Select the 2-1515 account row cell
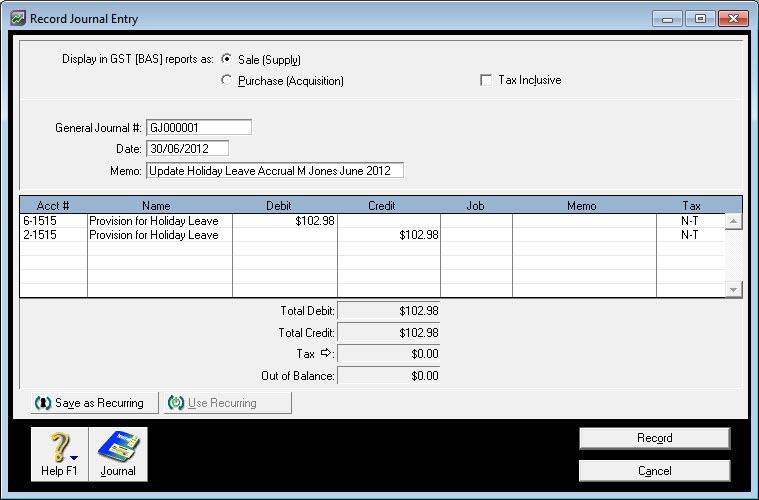Screen dimensions: 759x500 click(53, 235)
